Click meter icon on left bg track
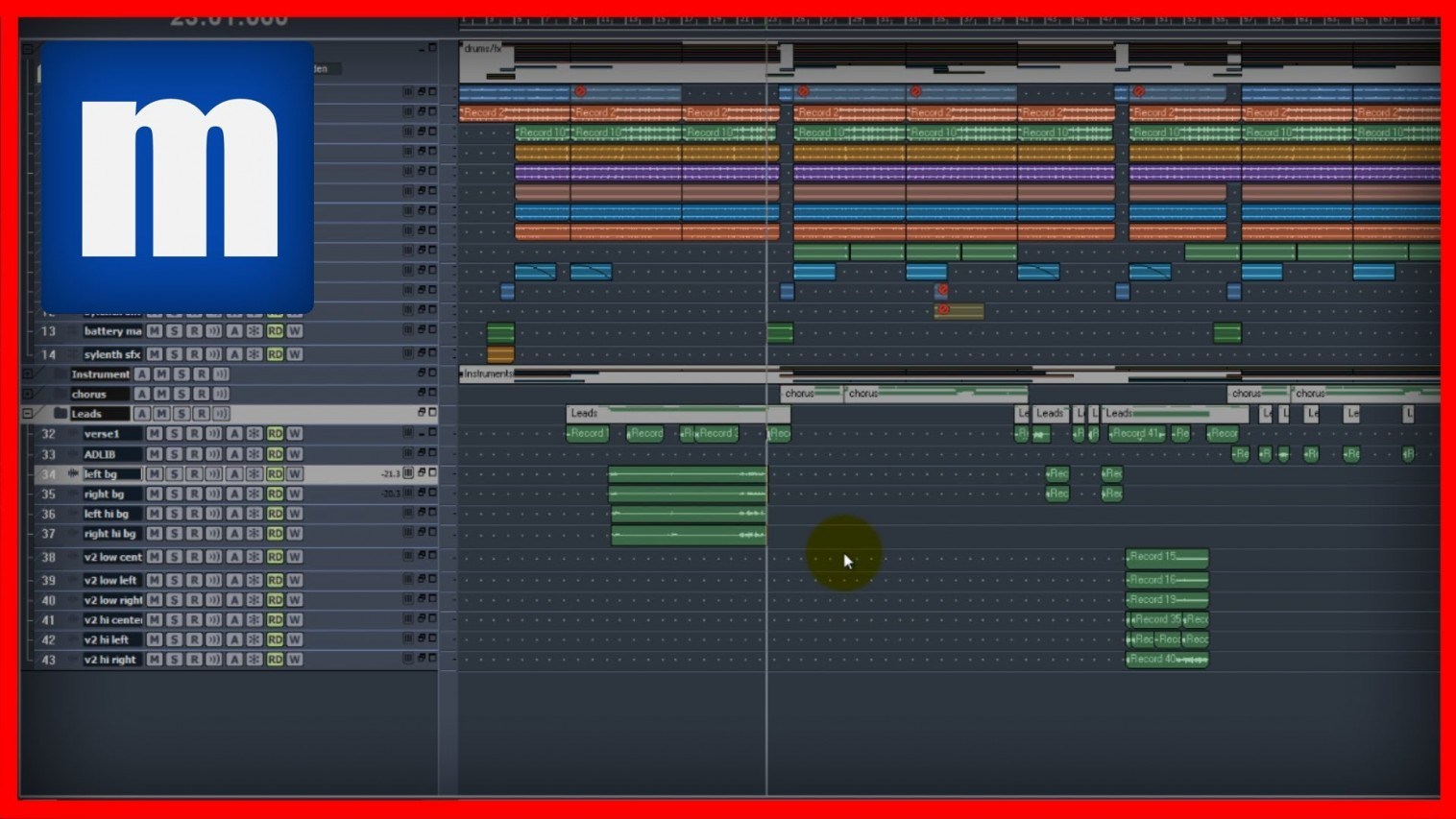The width and height of the screenshot is (1456, 819). pyautogui.click(x=408, y=473)
